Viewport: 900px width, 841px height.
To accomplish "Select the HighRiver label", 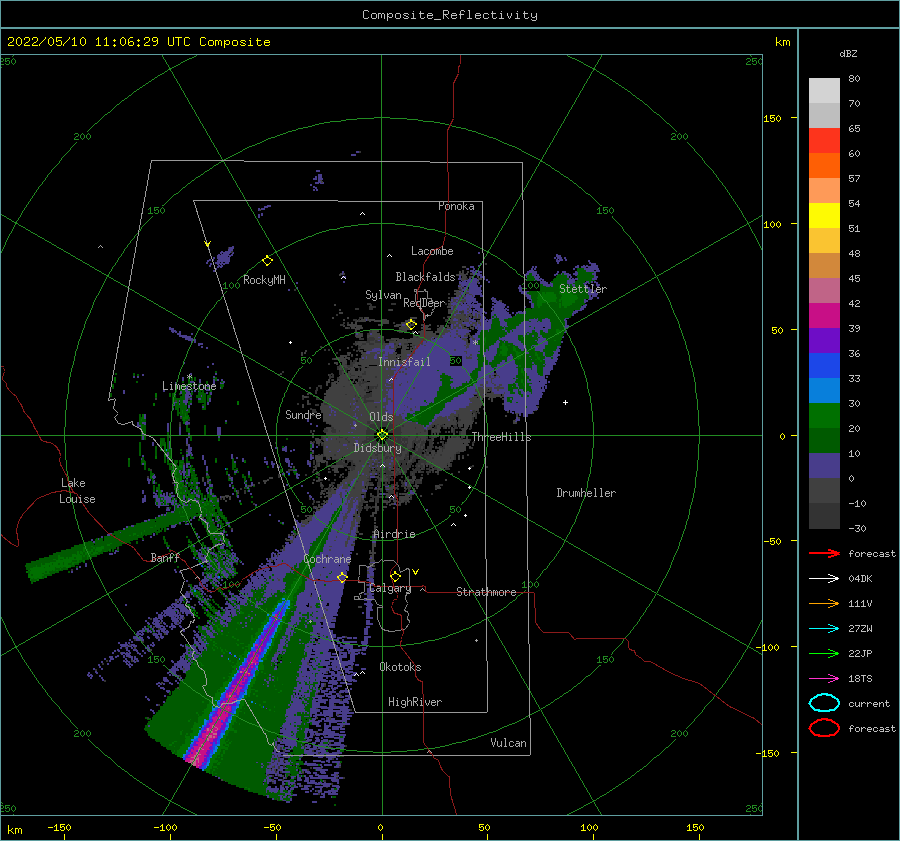I will (415, 703).
